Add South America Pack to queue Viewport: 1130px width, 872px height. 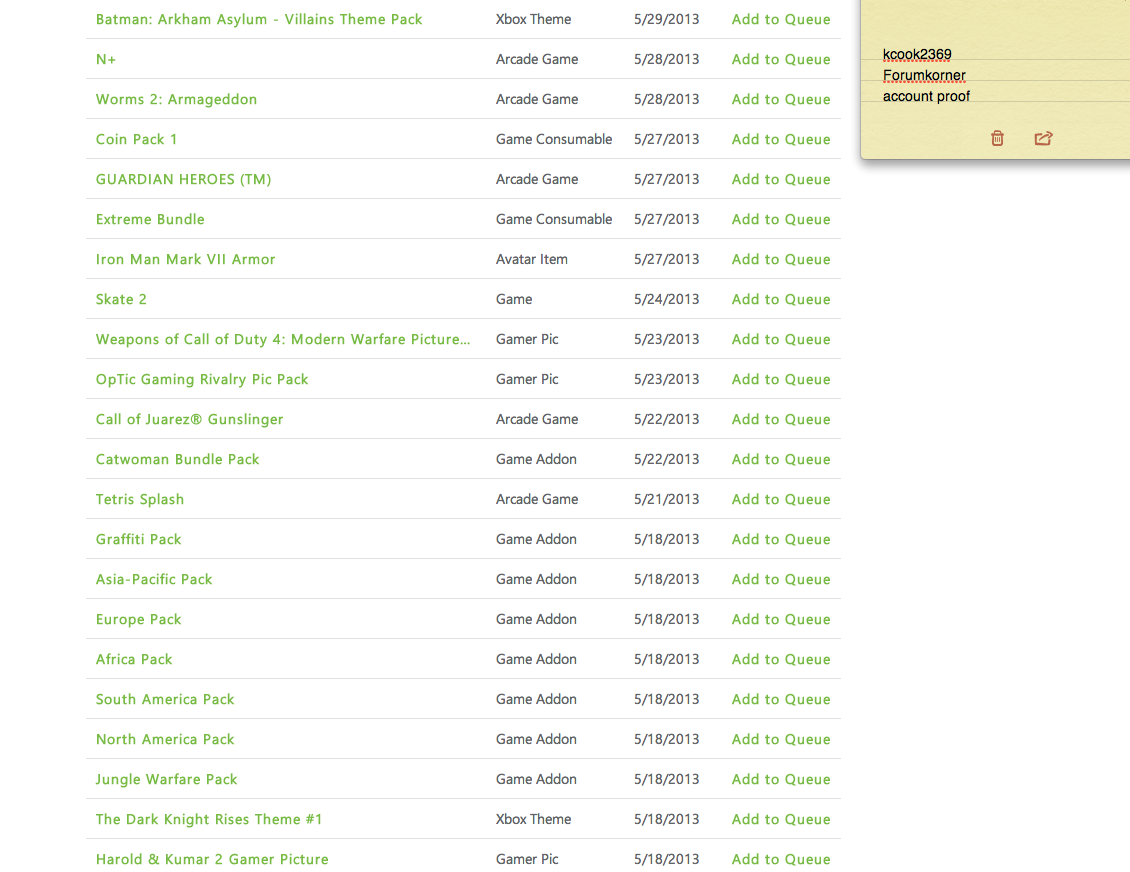coord(781,699)
